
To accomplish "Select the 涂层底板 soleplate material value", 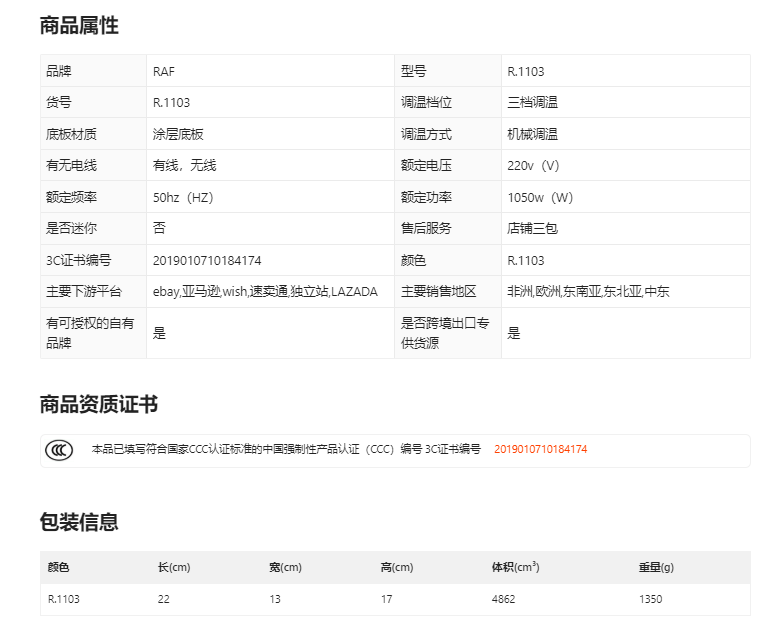I will pyautogui.click(x=178, y=134).
